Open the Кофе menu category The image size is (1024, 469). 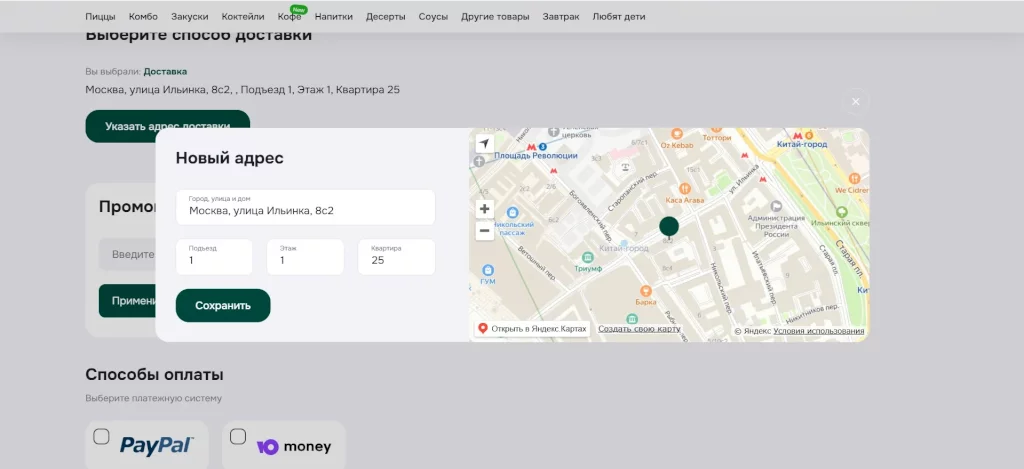289,17
